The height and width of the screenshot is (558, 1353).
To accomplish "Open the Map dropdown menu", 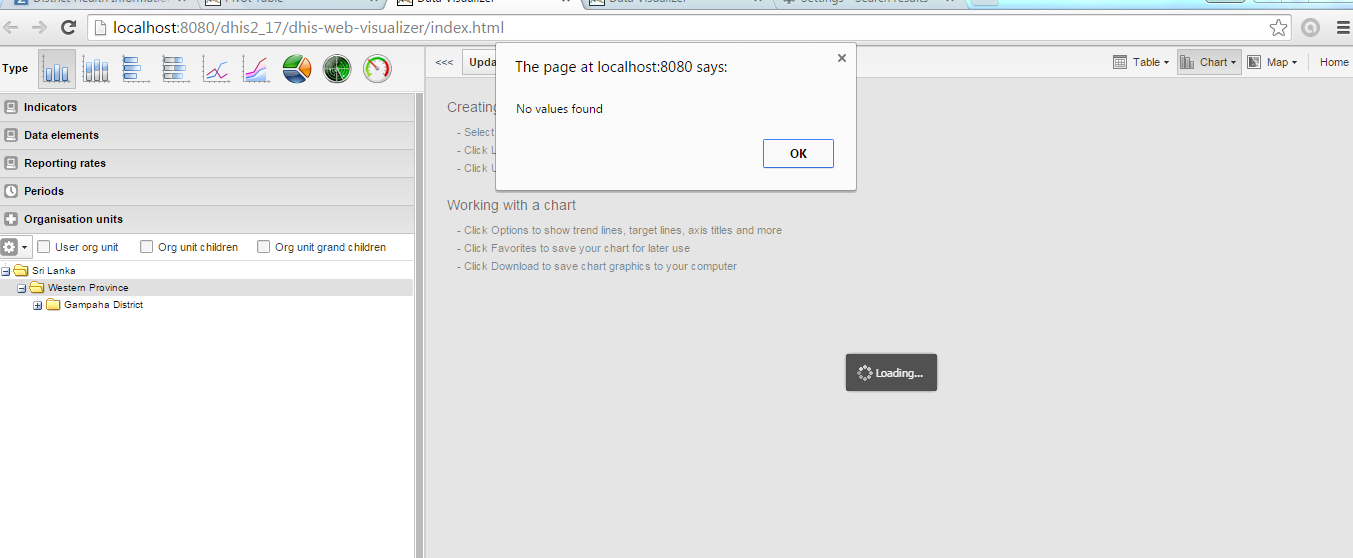I will (x=1272, y=62).
